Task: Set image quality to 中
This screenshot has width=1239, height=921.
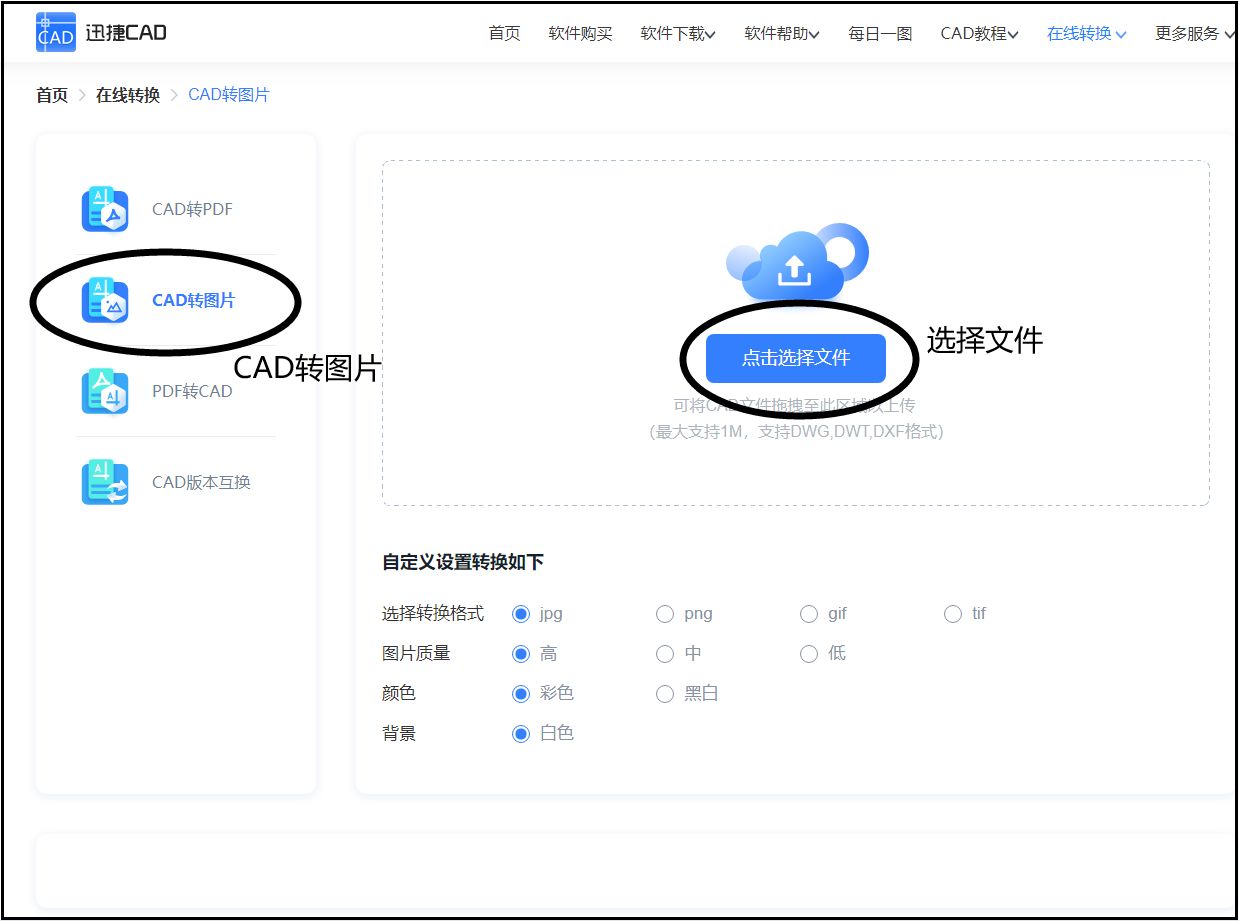Action: [x=665, y=653]
